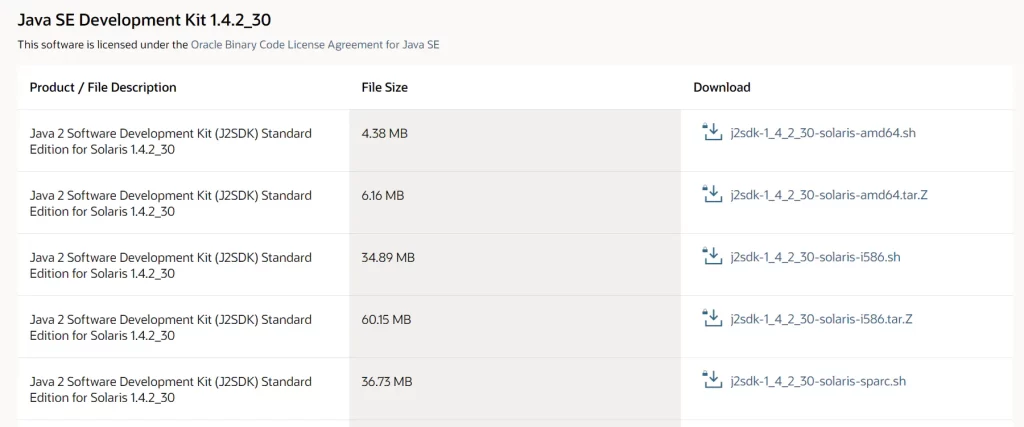This screenshot has width=1024, height=427.
Task: Select the 34.89 MB file size cell
Action: coord(515,264)
